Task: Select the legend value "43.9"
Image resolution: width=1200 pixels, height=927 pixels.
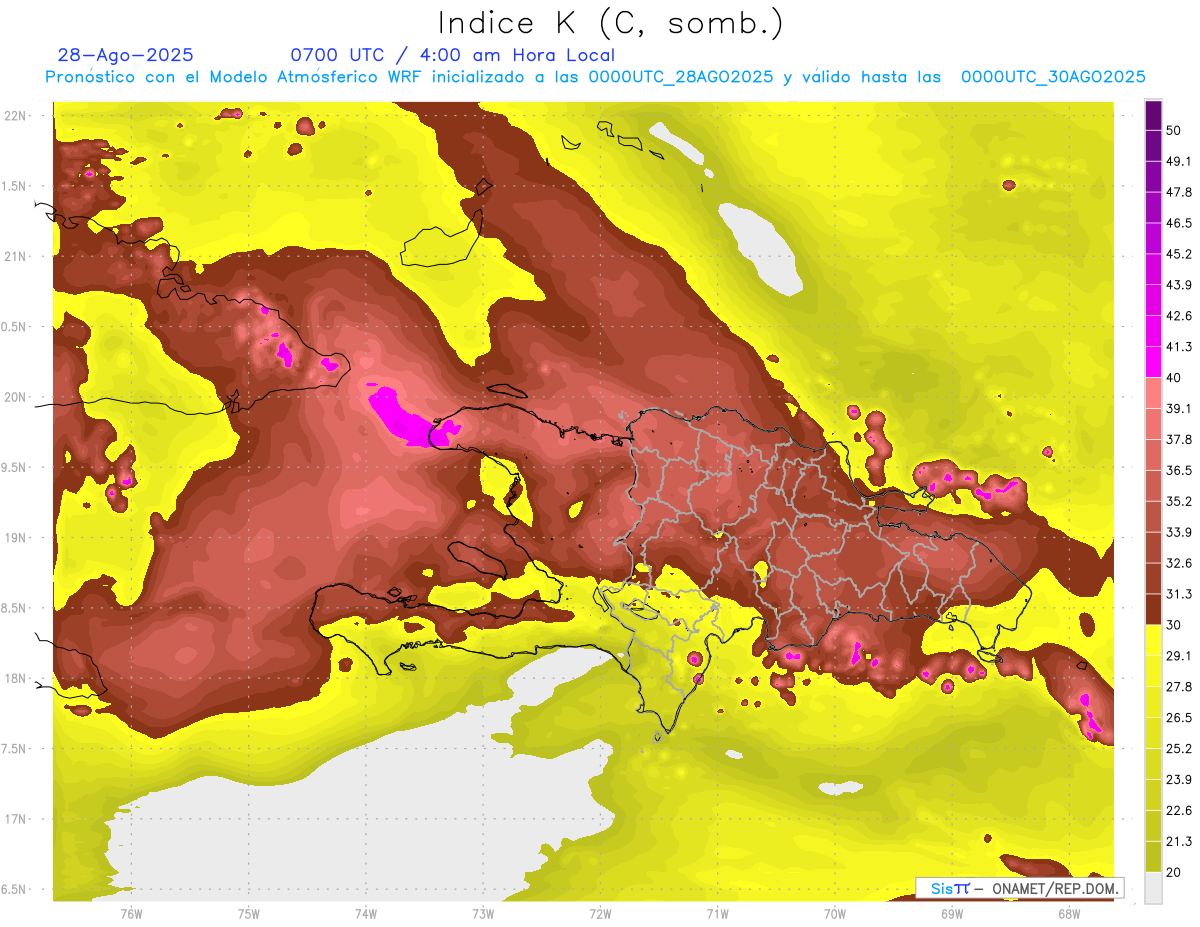Action: [x=1178, y=285]
